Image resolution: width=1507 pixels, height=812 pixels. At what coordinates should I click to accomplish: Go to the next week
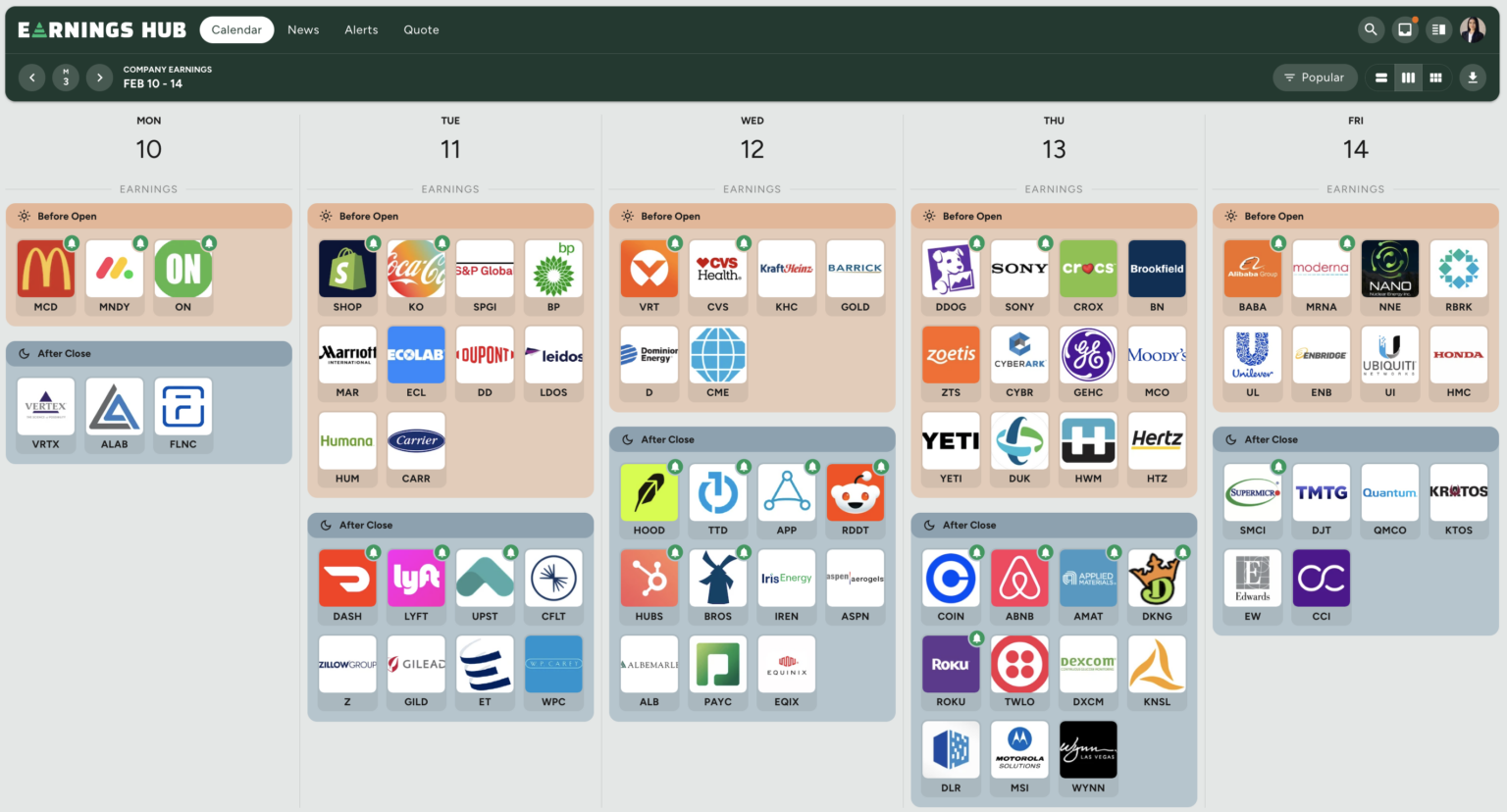pos(99,77)
